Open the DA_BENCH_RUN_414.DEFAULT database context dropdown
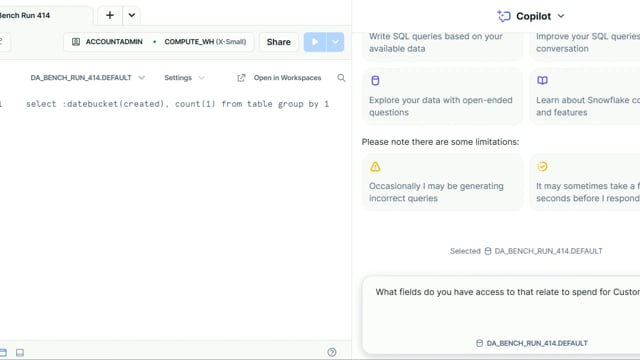Image resolution: width=640 pixels, height=360 pixels. coord(87,78)
